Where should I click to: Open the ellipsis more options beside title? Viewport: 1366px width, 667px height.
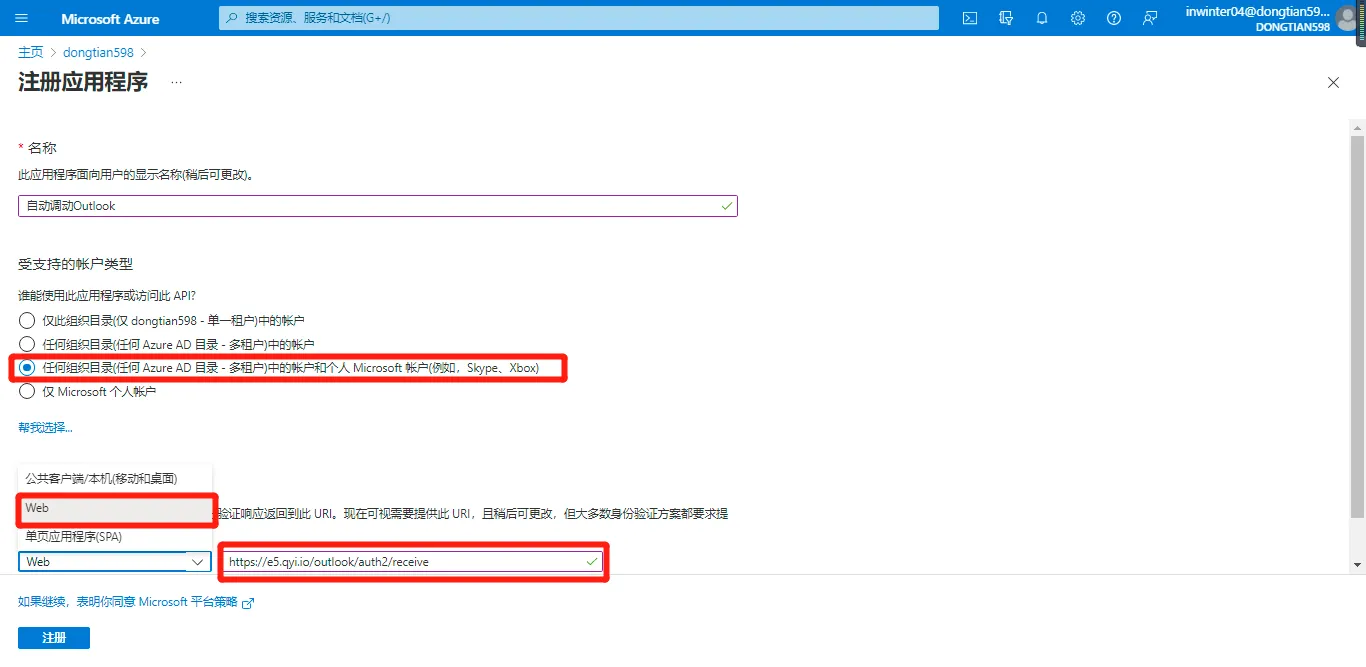(x=176, y=83)
